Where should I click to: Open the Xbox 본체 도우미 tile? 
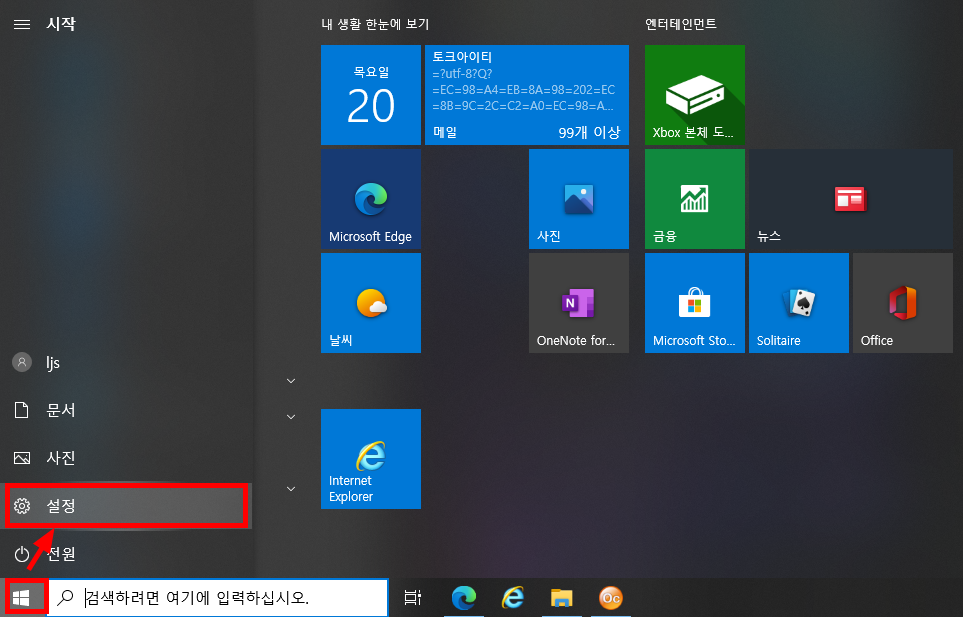pos(695,95)
